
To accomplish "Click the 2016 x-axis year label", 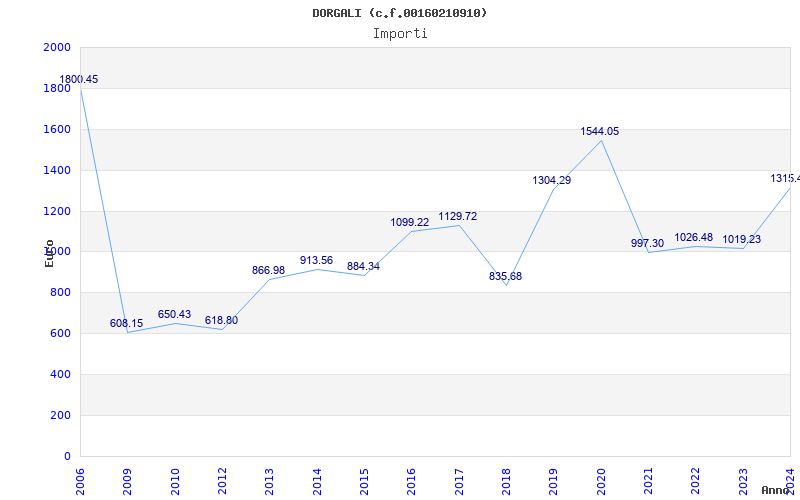I will click(x=412, y=481).
